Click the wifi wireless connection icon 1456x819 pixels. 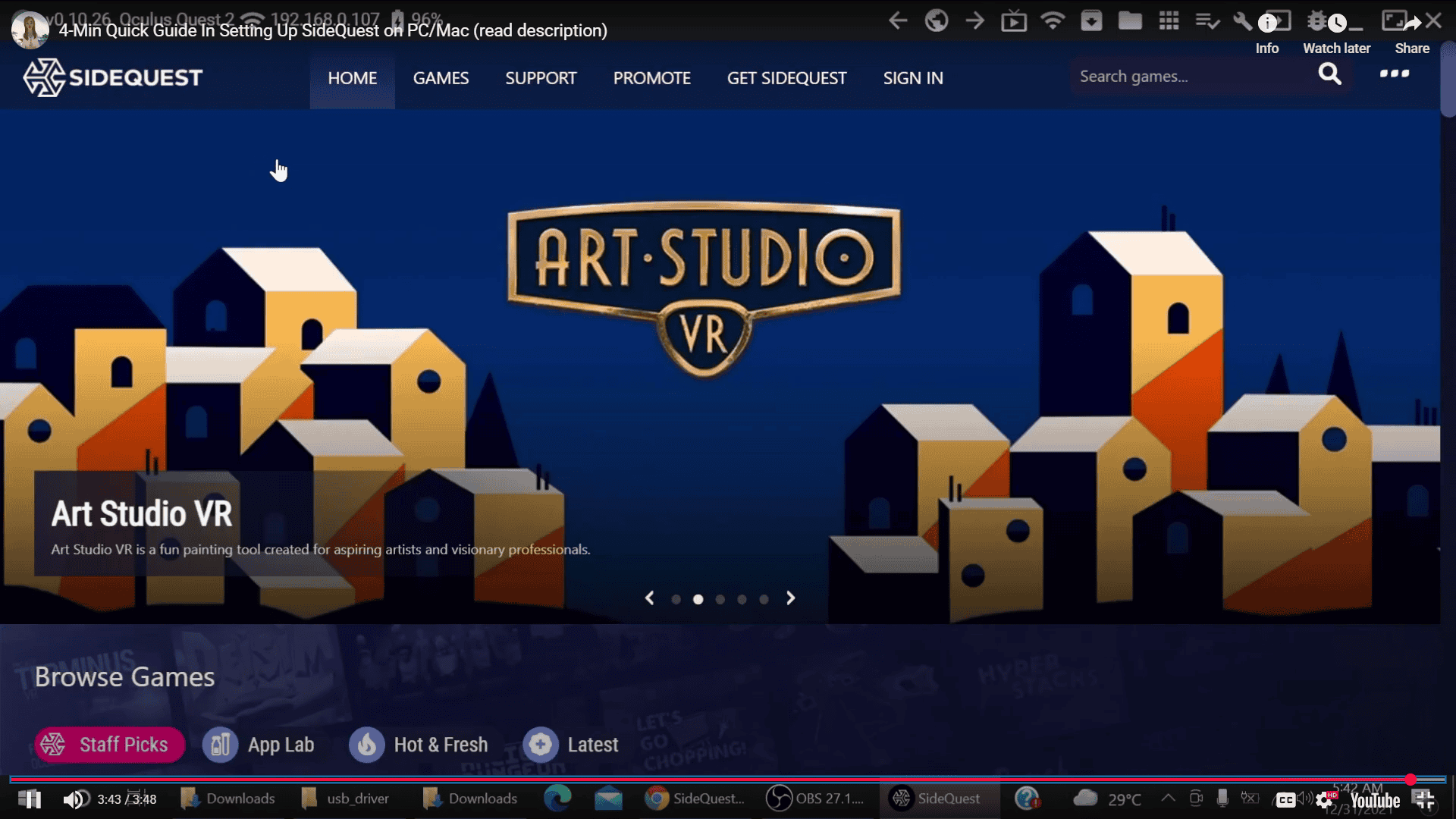1053,20
